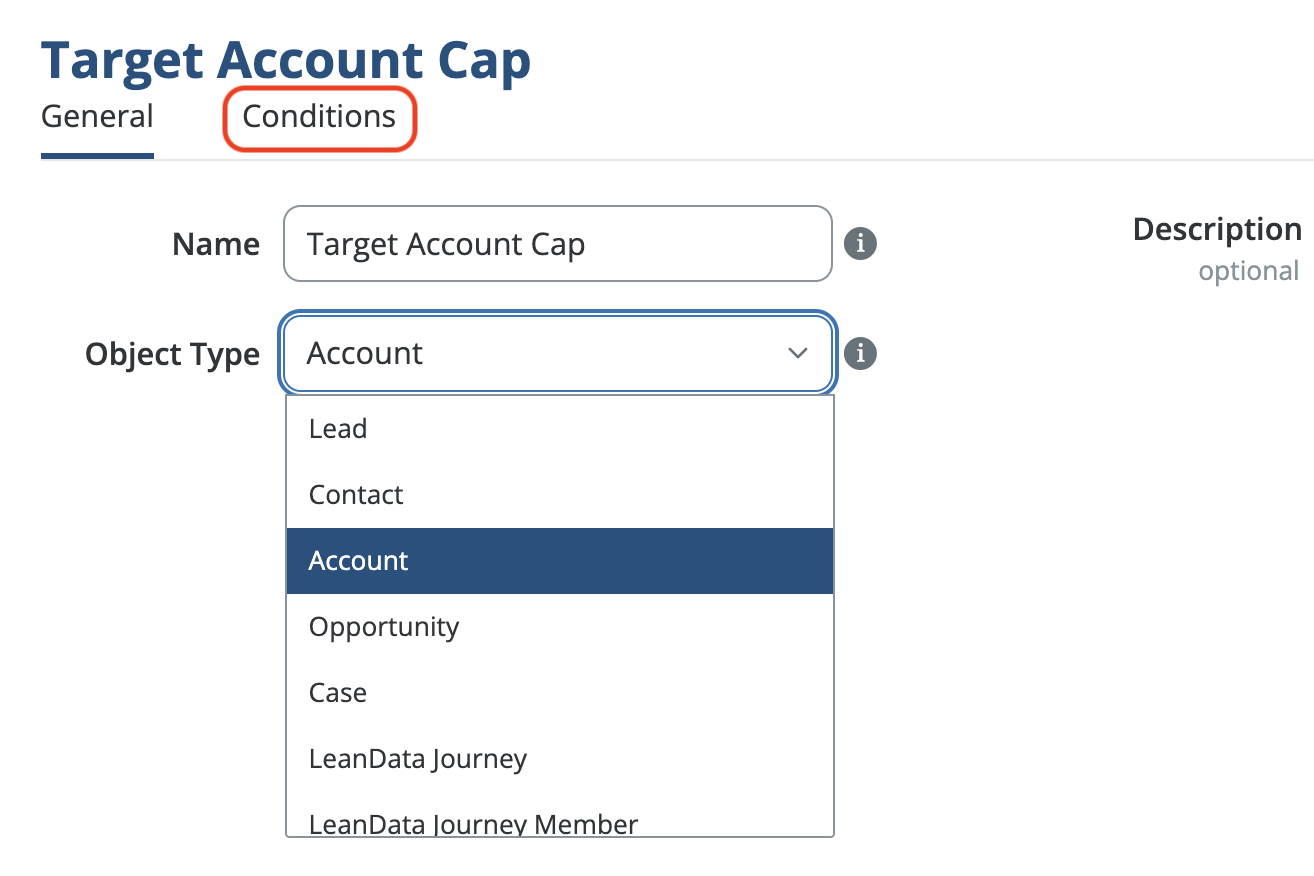Select Lead from the object type list
This screenshot has height=876, width=1314.
[x=338, y=429]
